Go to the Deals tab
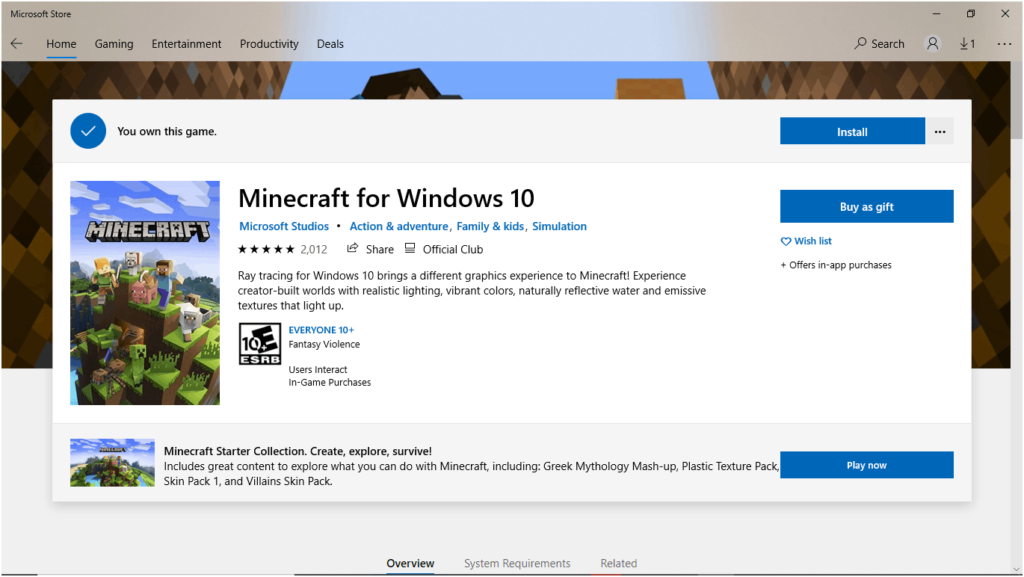1024x577 pixels. (330, 44)
